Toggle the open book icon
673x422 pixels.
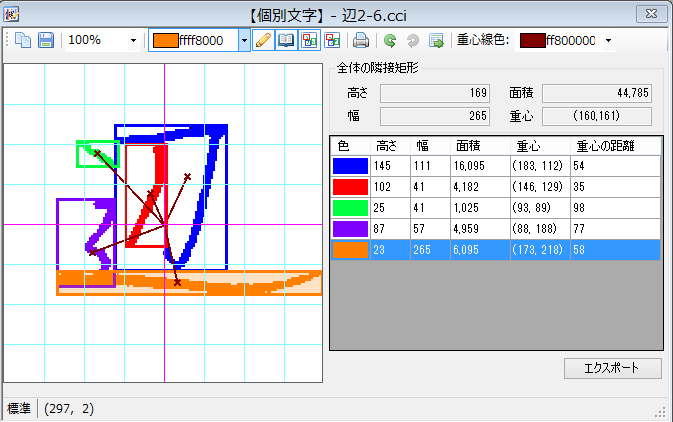(286, 41)
